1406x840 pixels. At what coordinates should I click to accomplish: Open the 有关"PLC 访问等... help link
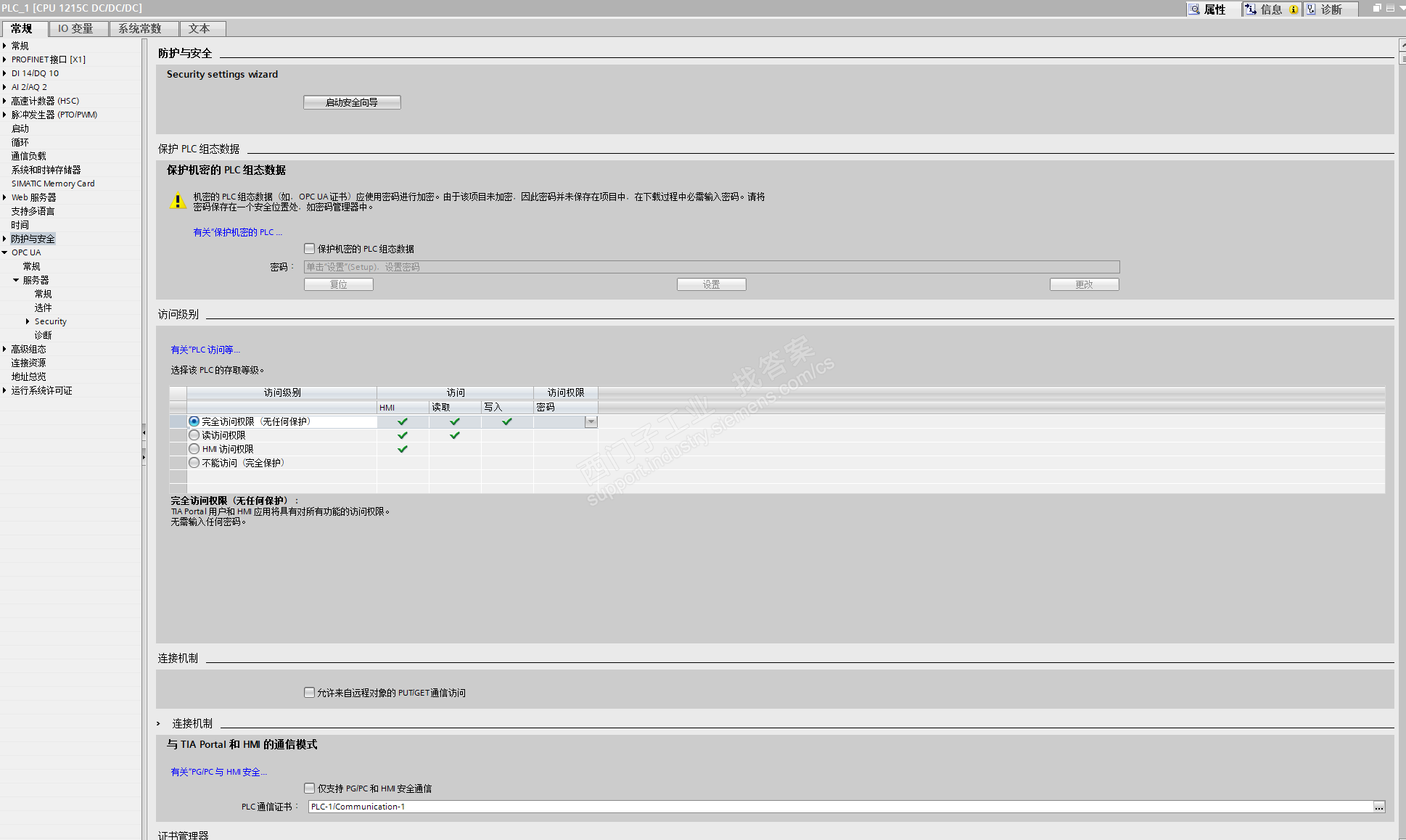click(x=205, y=350)
